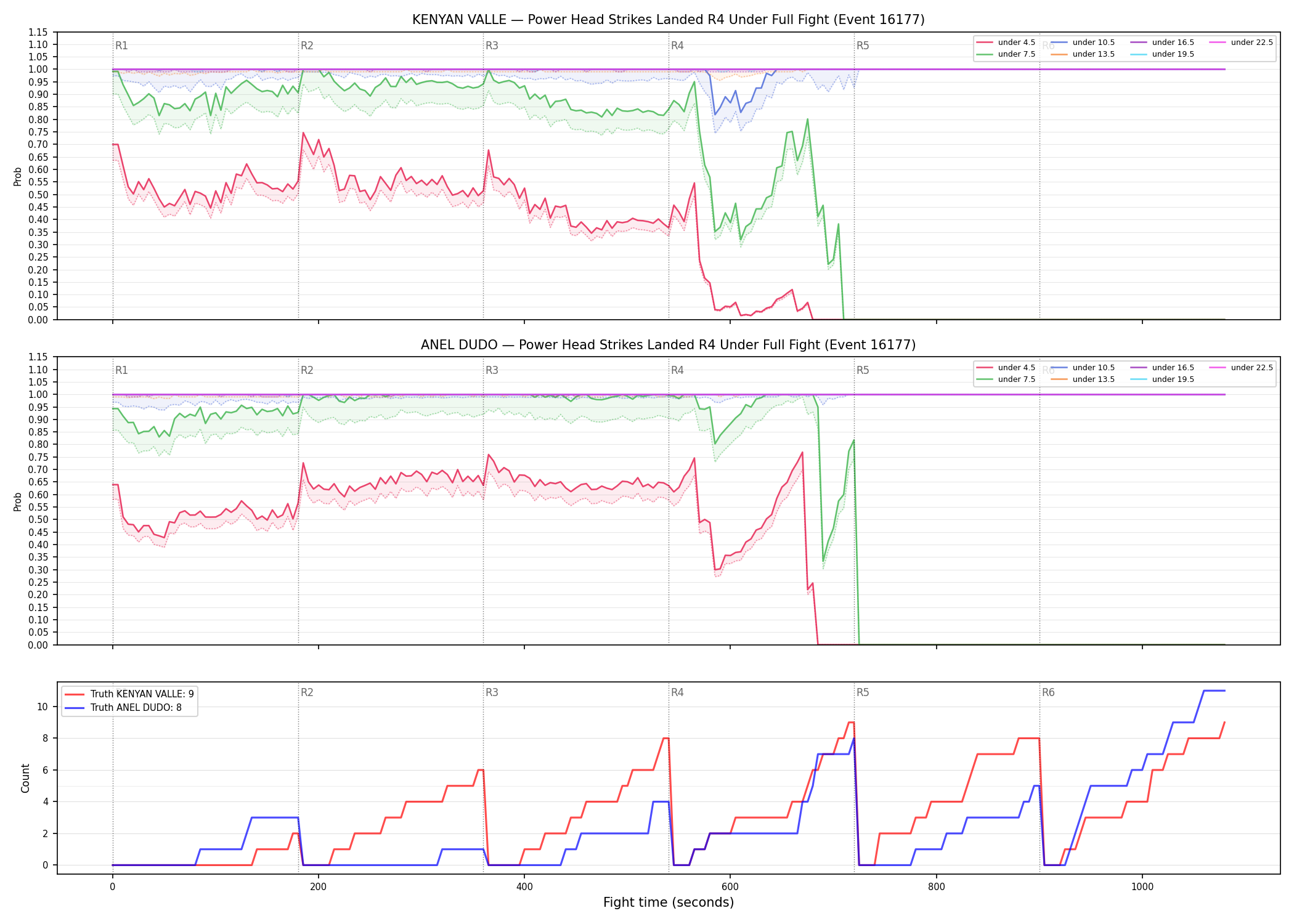
Task: Click the '1000' tick on the Fight time axis
Action: click(1142, 887)
